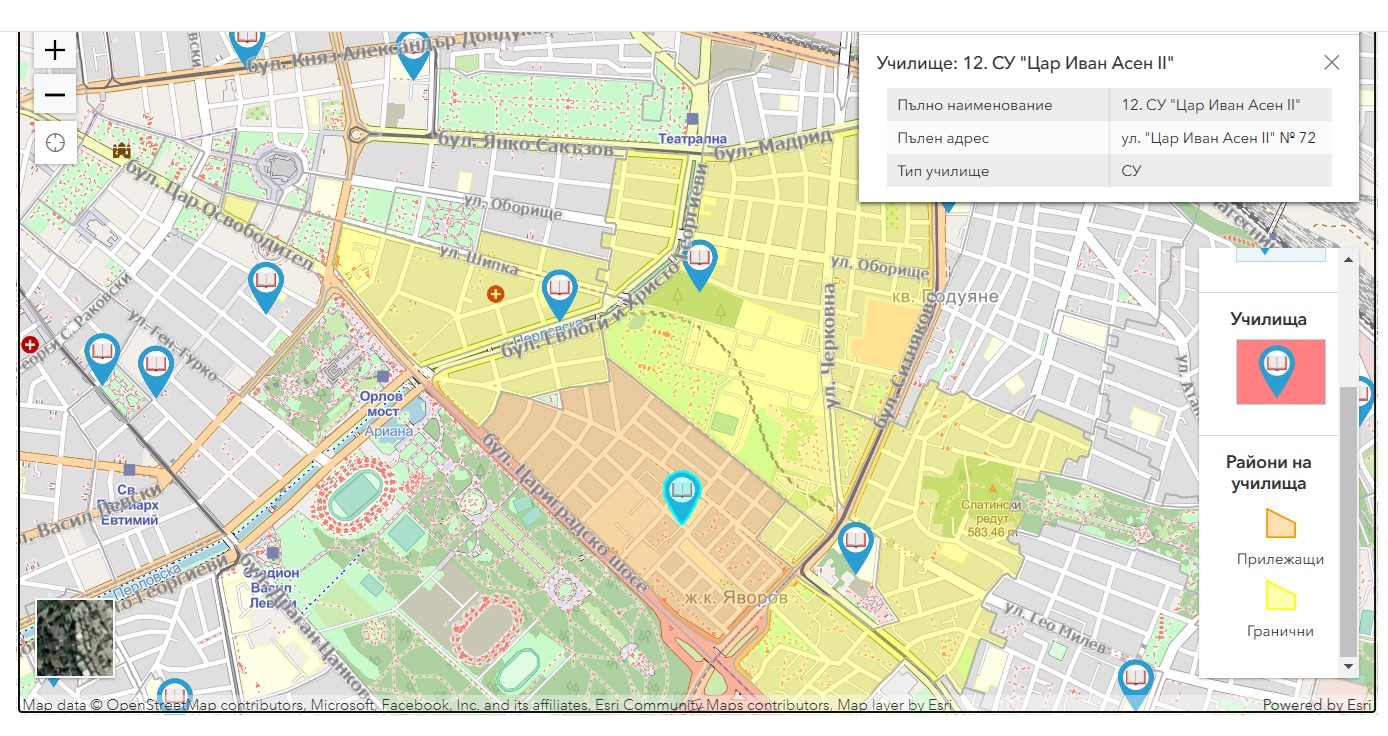Open school marker below Княз Александър Дондуков label
The image size is (1388, 736).
pyautogui.click(x=413, y=55)
